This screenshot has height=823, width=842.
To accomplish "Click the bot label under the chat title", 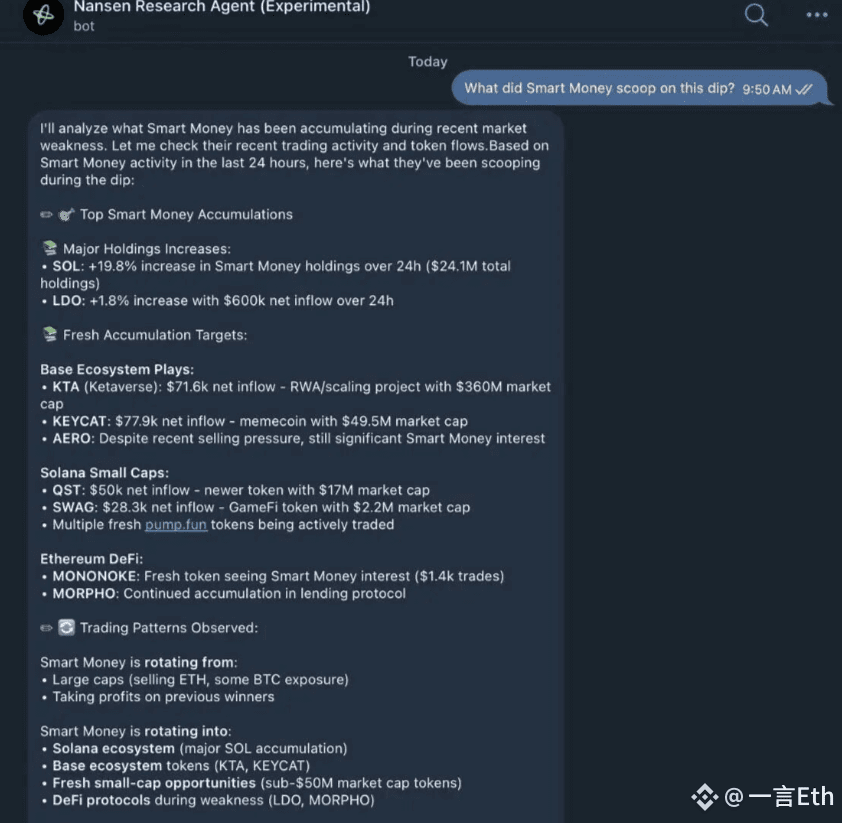I will click(84, 26).
